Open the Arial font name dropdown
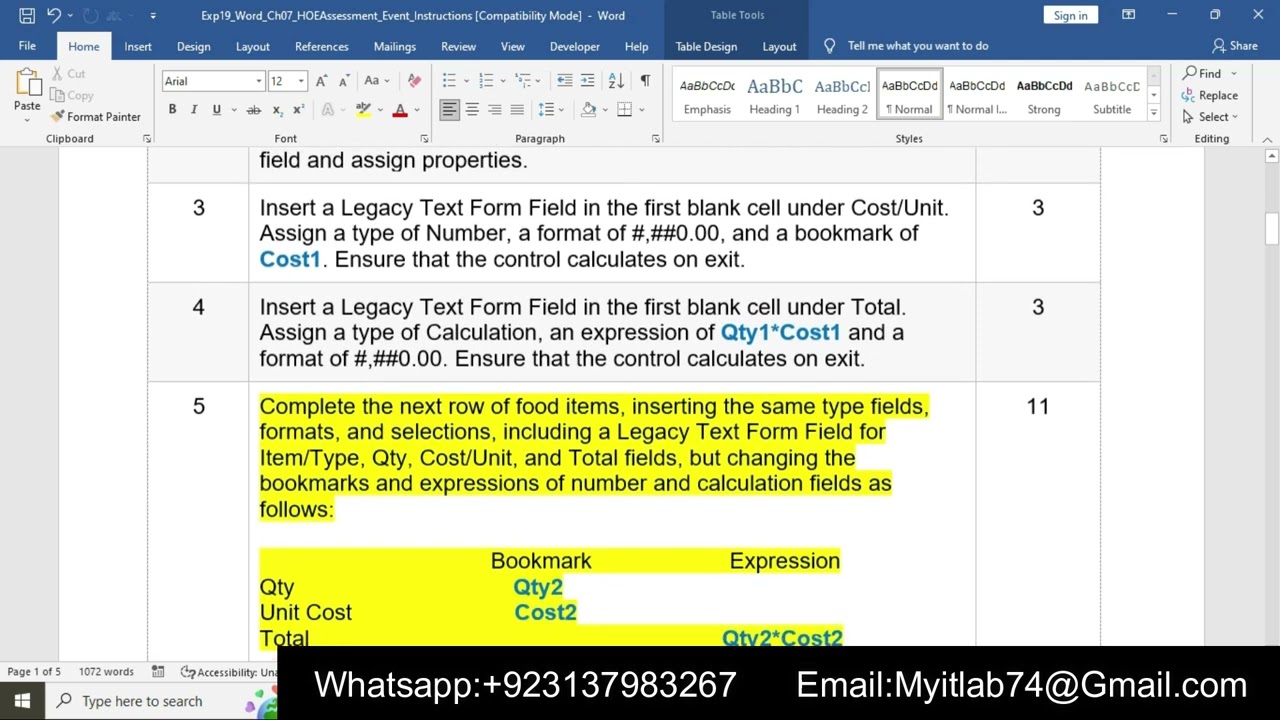 point(258,81)
